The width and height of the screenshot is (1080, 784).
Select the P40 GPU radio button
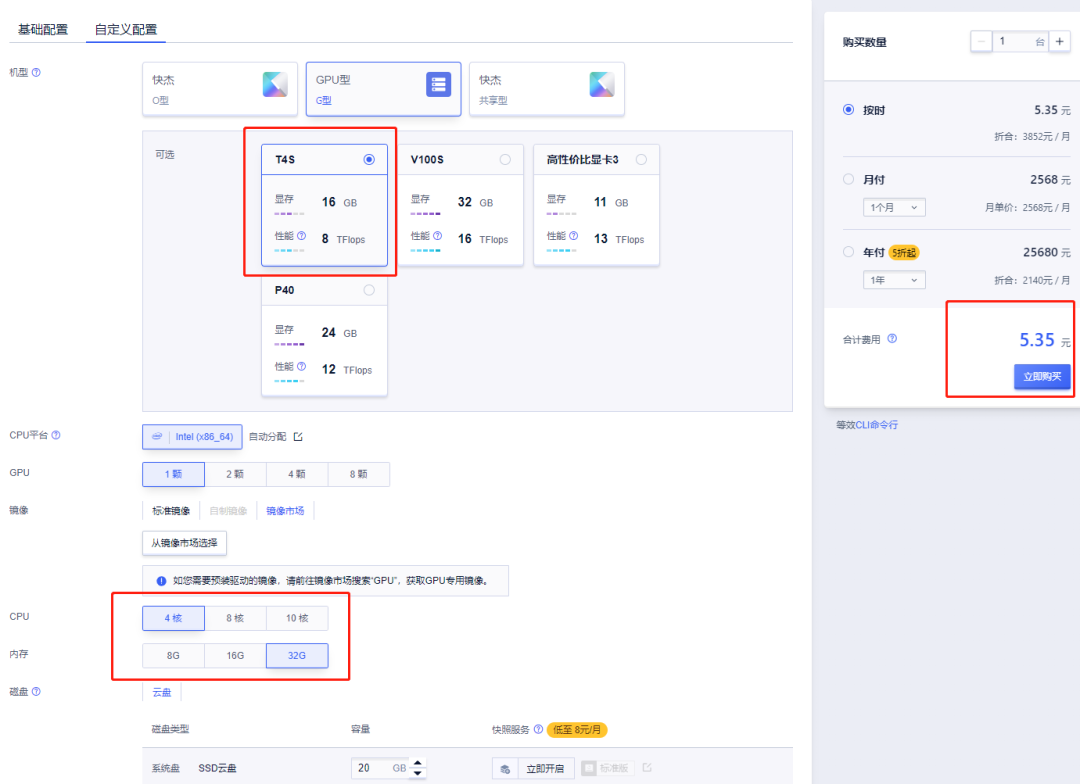click(x=369, y=290)
